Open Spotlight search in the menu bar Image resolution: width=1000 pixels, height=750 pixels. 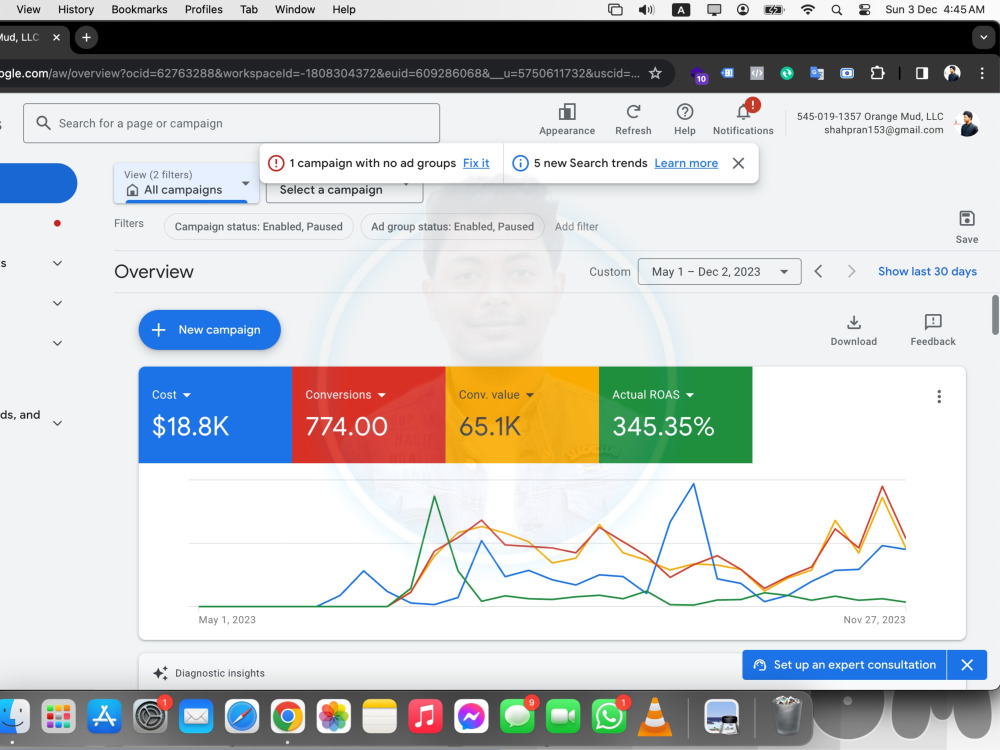coord(836,10)
